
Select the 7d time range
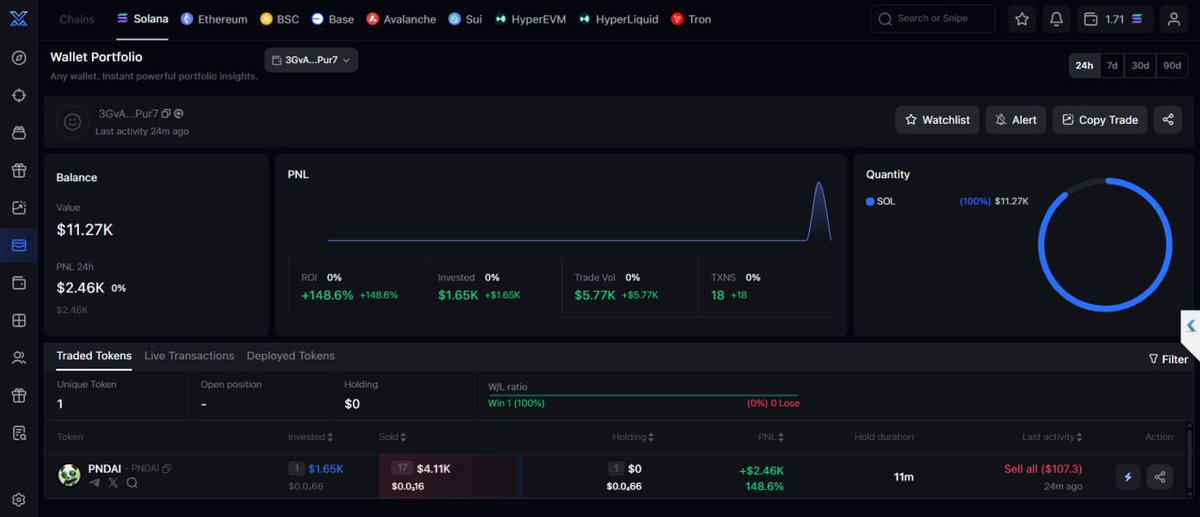pos(1112,65)
